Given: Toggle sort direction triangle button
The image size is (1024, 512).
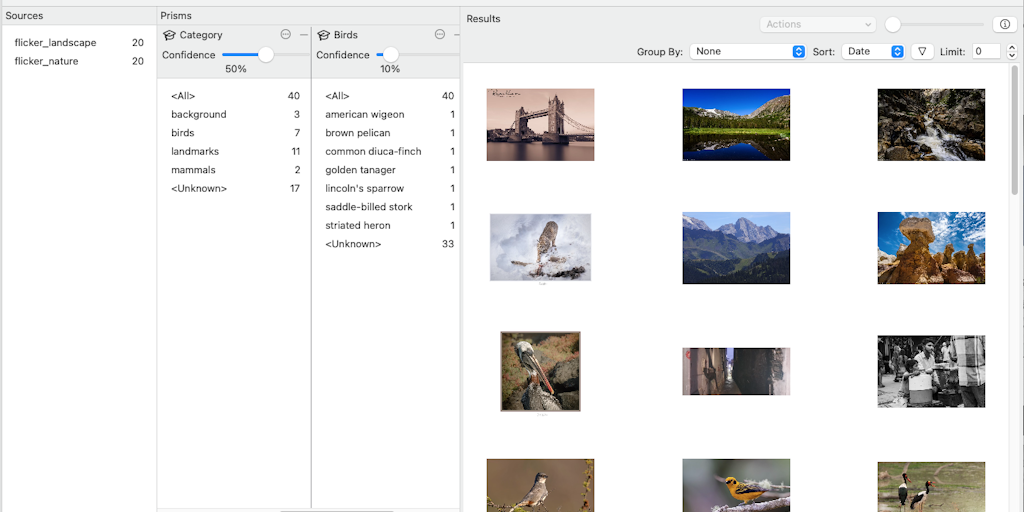Looking at the screenshot, I should coord(922,51).
